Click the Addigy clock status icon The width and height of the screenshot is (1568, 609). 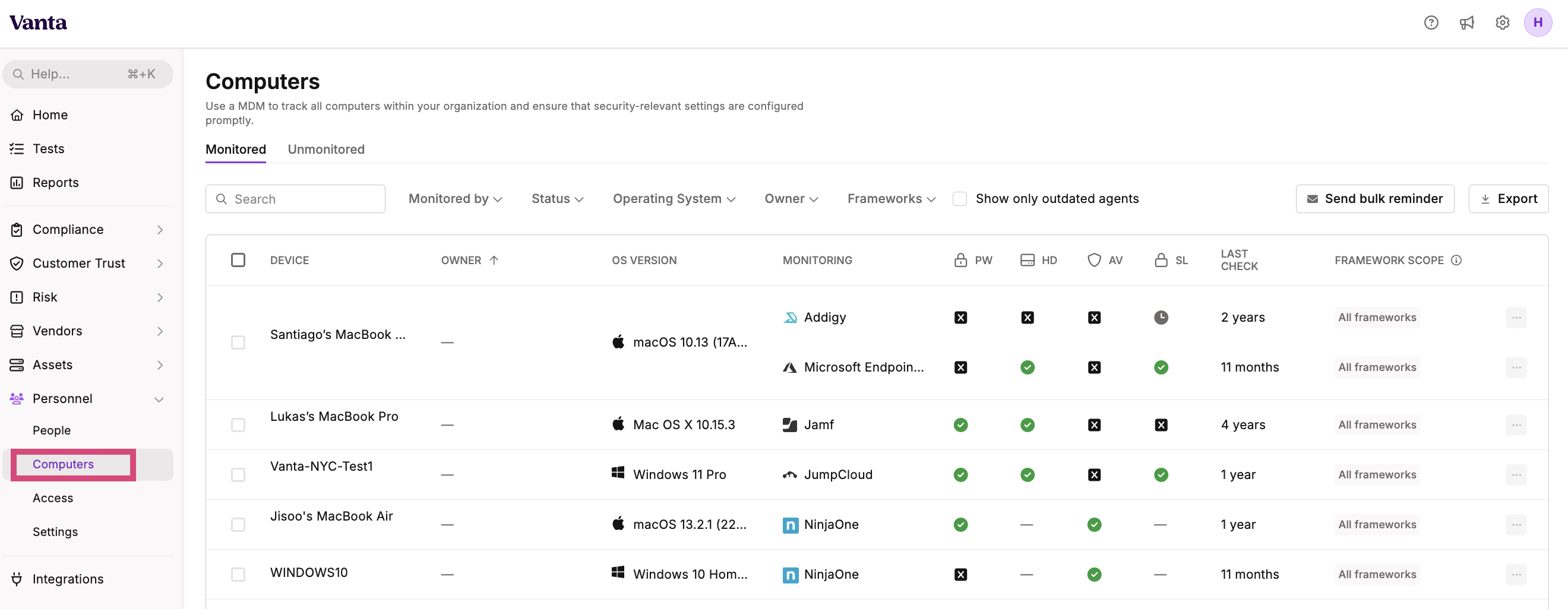[x=1161, y=318]
